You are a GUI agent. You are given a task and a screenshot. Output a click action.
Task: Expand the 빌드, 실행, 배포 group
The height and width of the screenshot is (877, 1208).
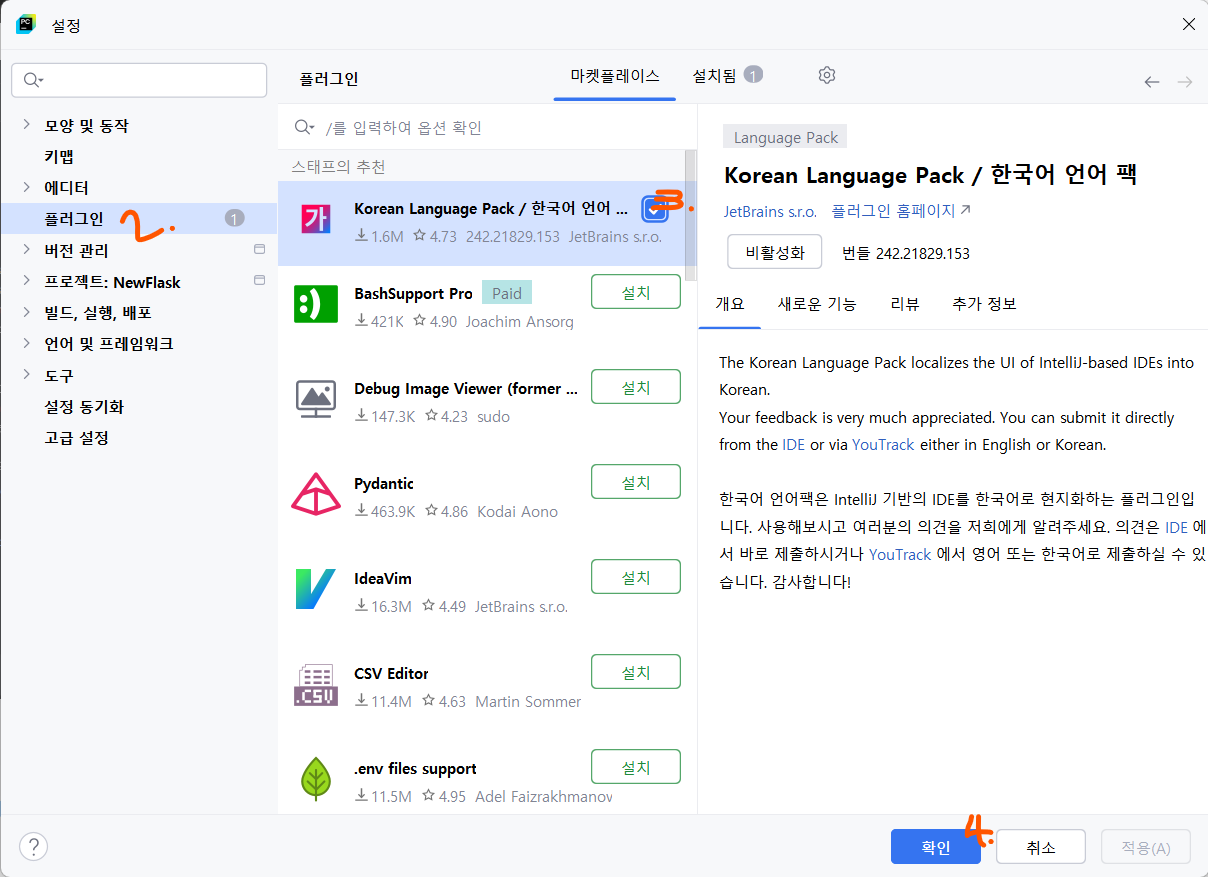27,313
